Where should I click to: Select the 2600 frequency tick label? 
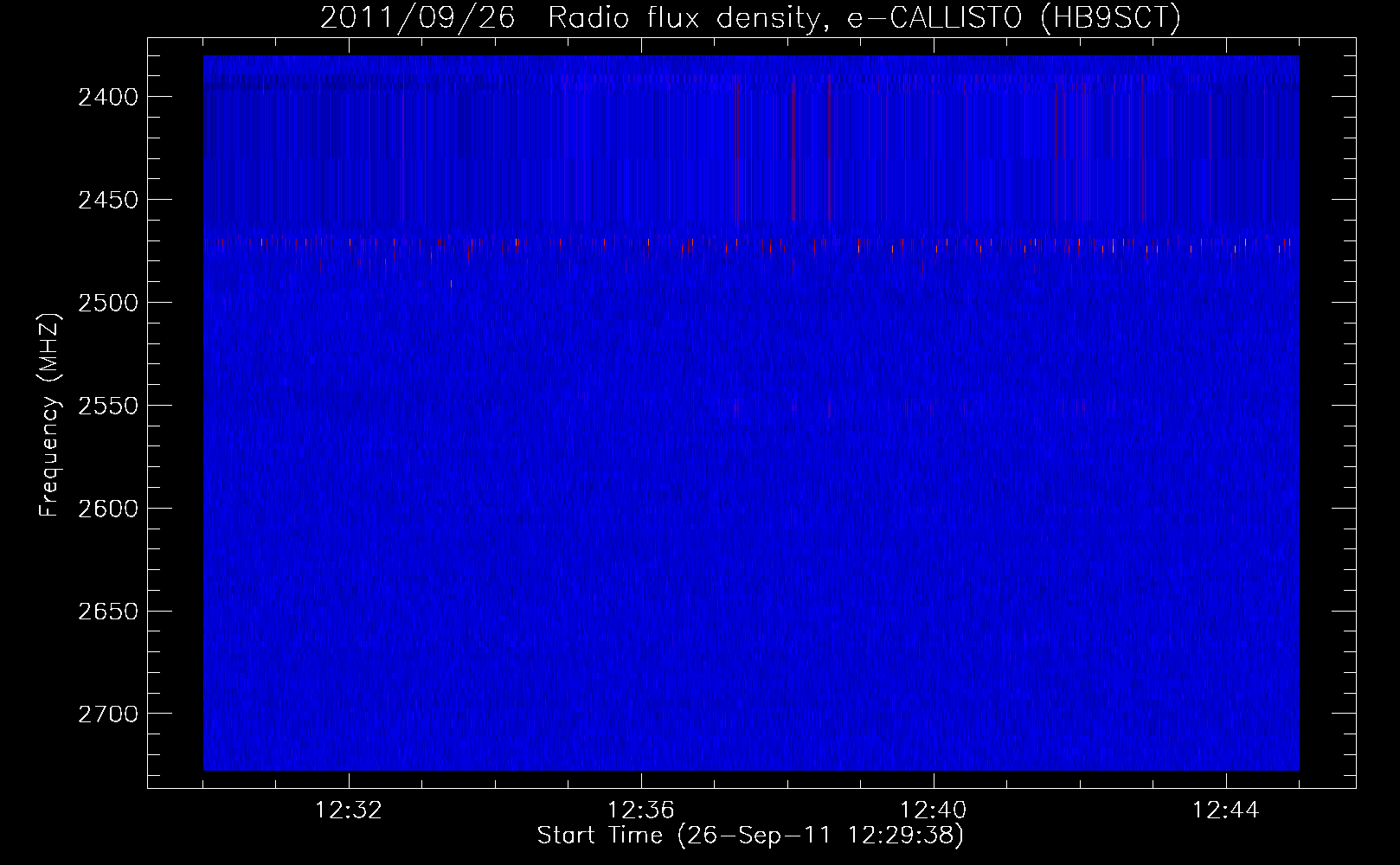[x=108, y=509]
